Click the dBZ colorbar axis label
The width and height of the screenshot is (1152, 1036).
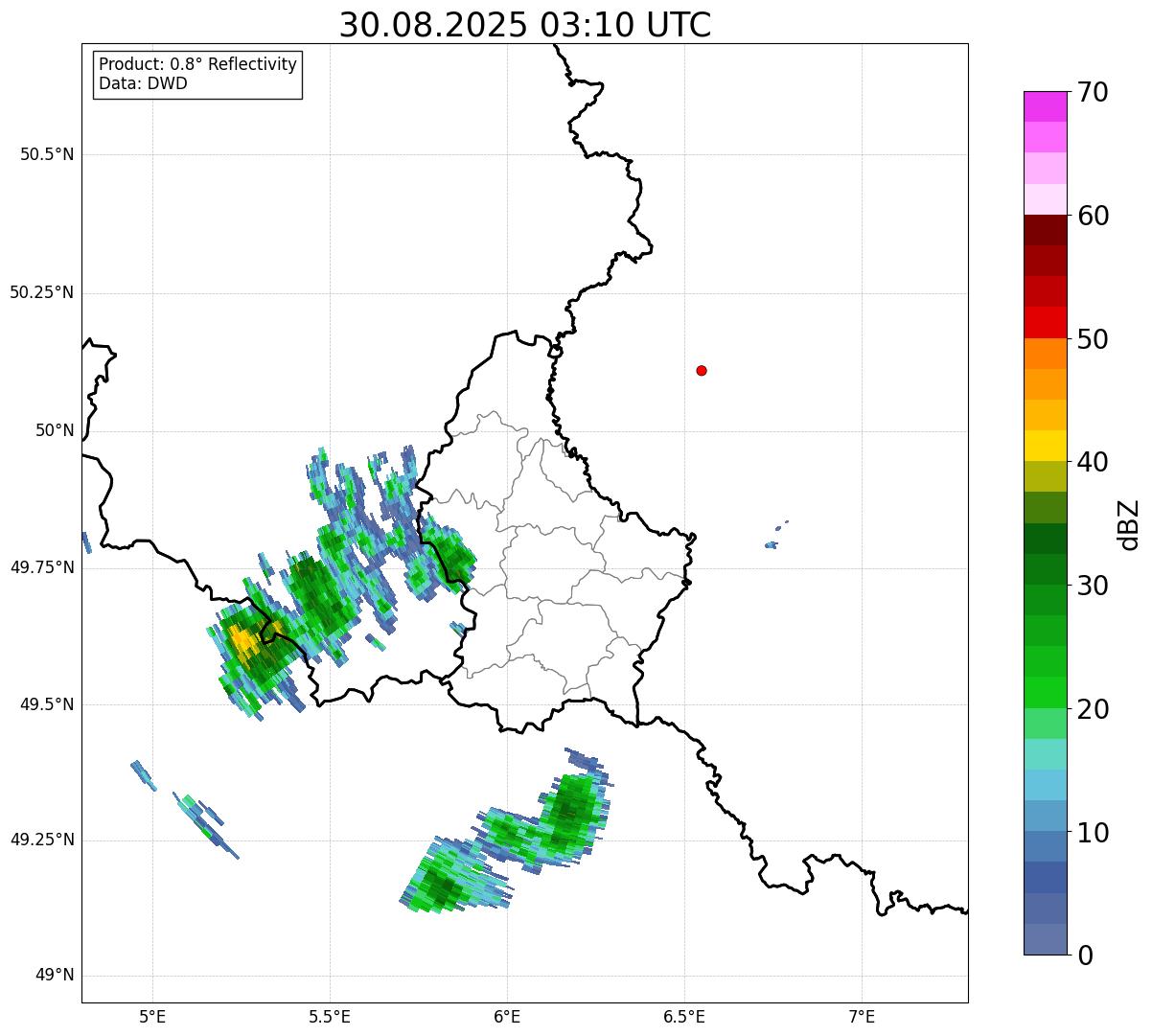pyautogui.click(x=1130, y=523)
